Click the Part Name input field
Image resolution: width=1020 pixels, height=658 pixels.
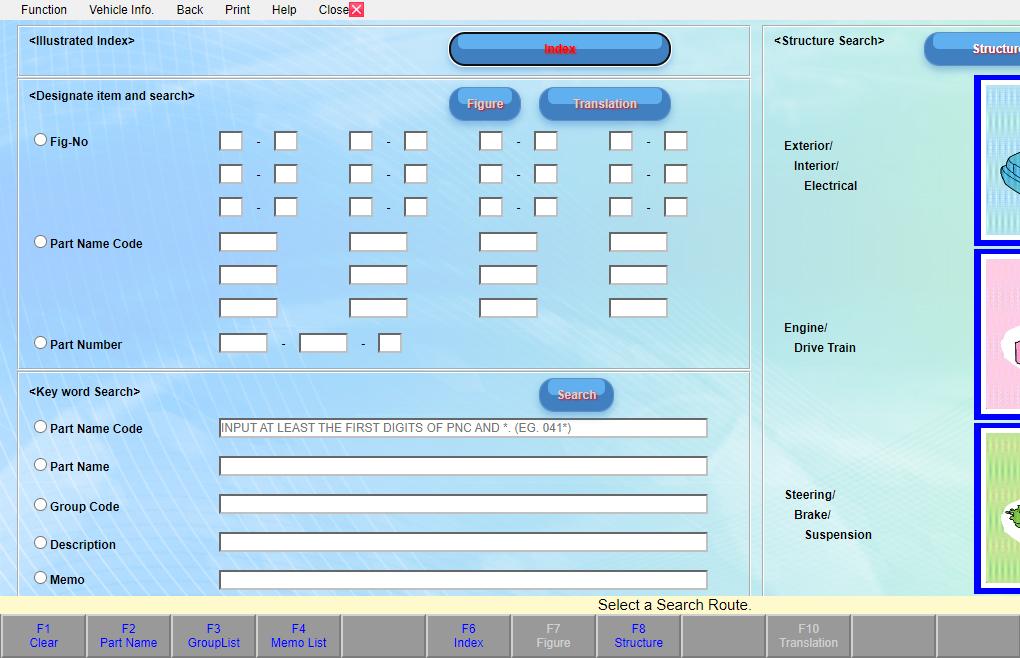[463, 465]
